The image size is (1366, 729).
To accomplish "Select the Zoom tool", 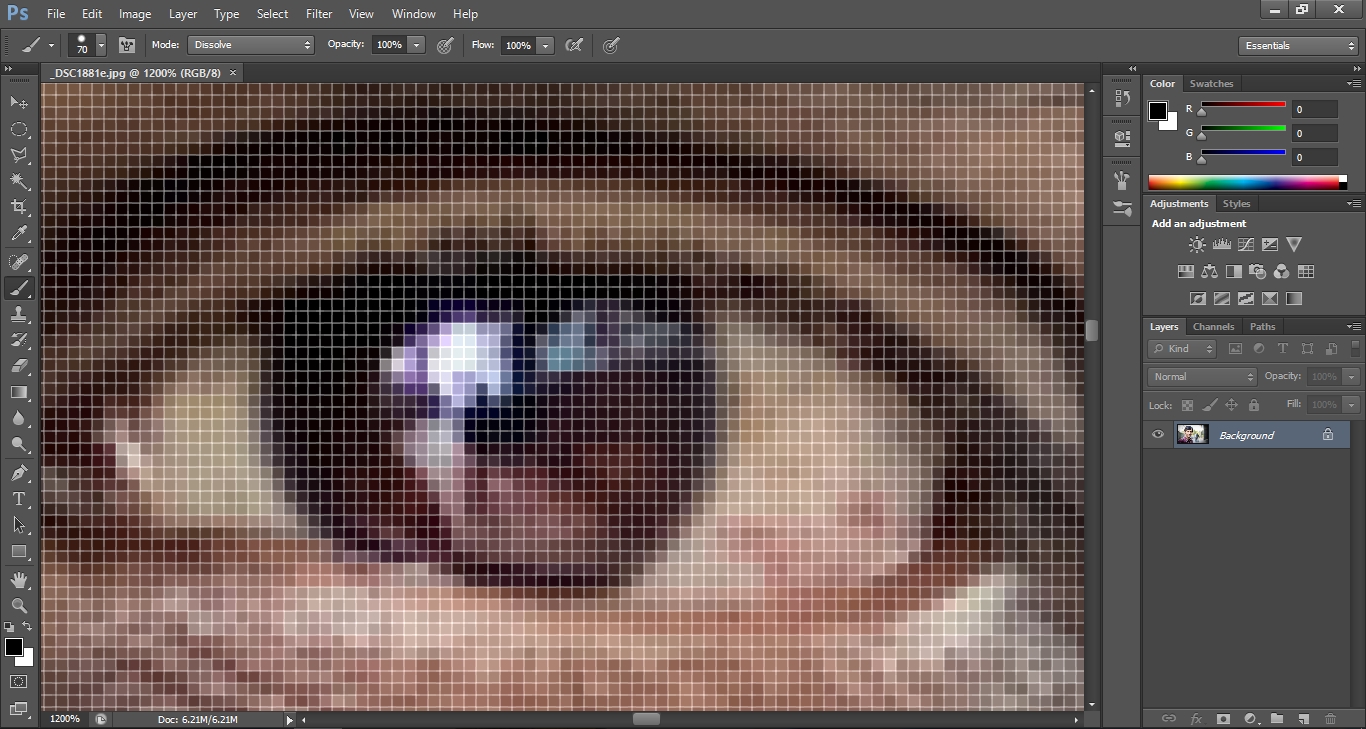I will click(x=19, y=605).
